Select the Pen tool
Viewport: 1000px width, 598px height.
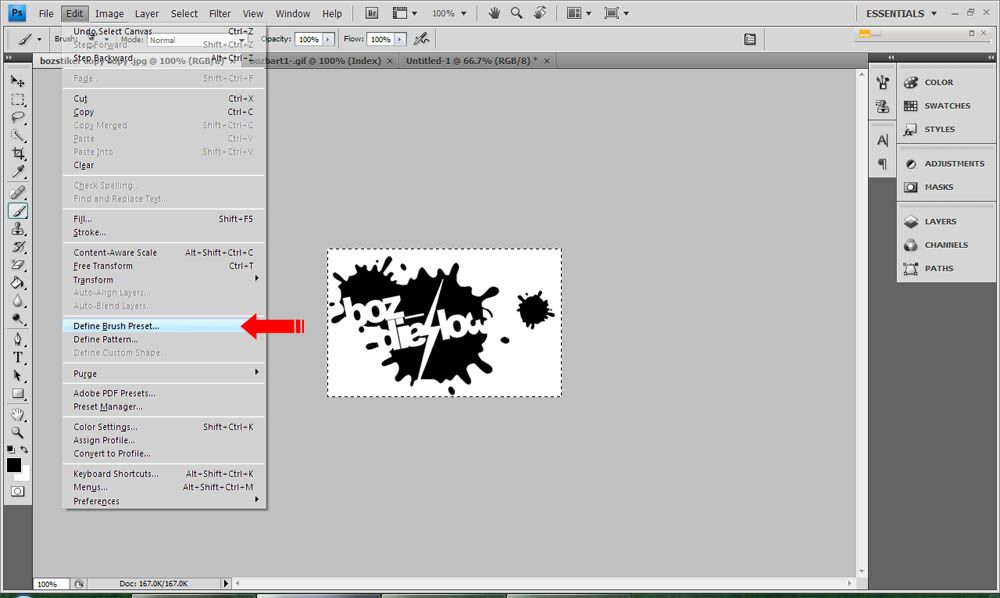click(x=17, y=339)
